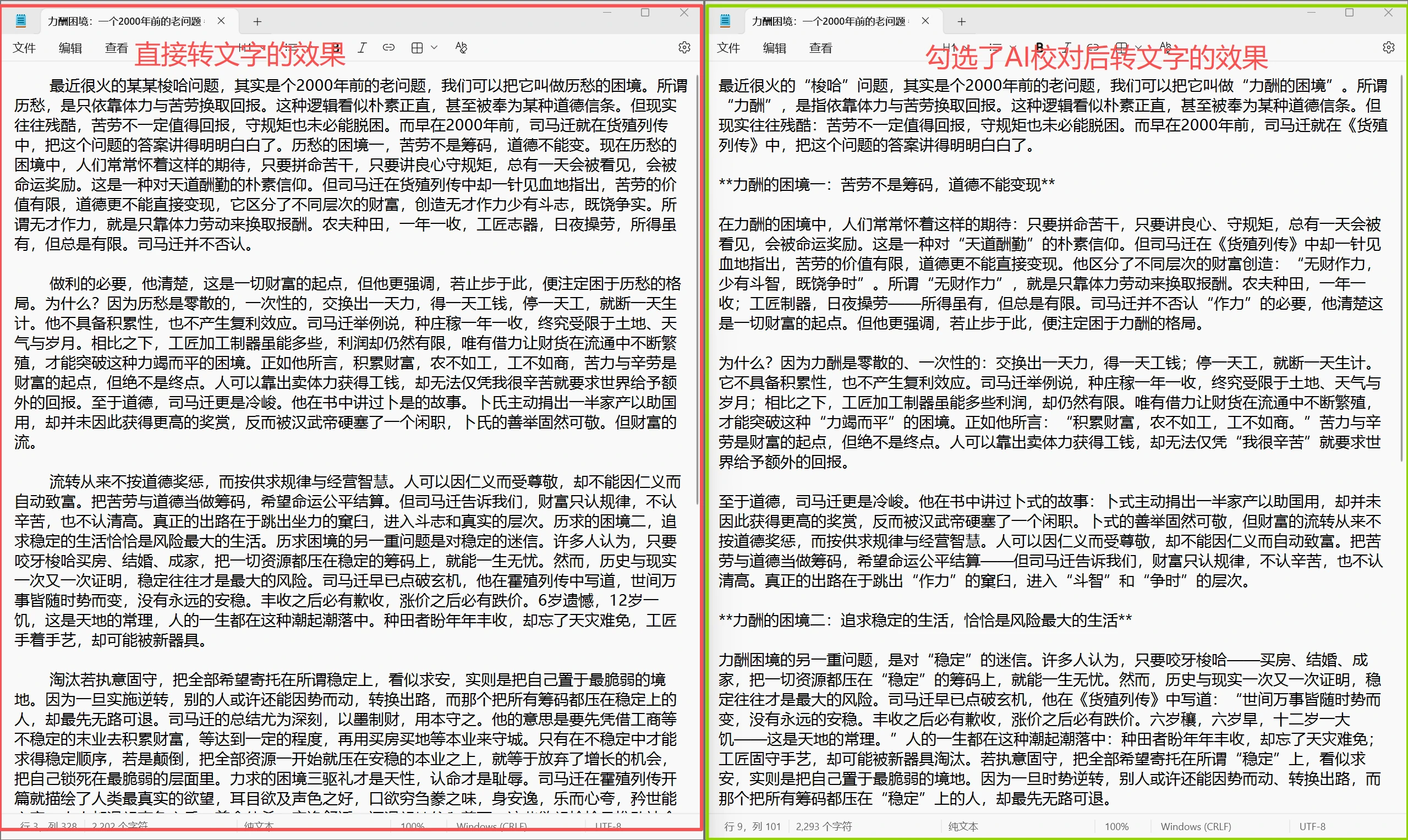The width and height of the screenshot is (1408, 840).
Task: Open settings gear in right Notepad window
Action: point(1389,47)
